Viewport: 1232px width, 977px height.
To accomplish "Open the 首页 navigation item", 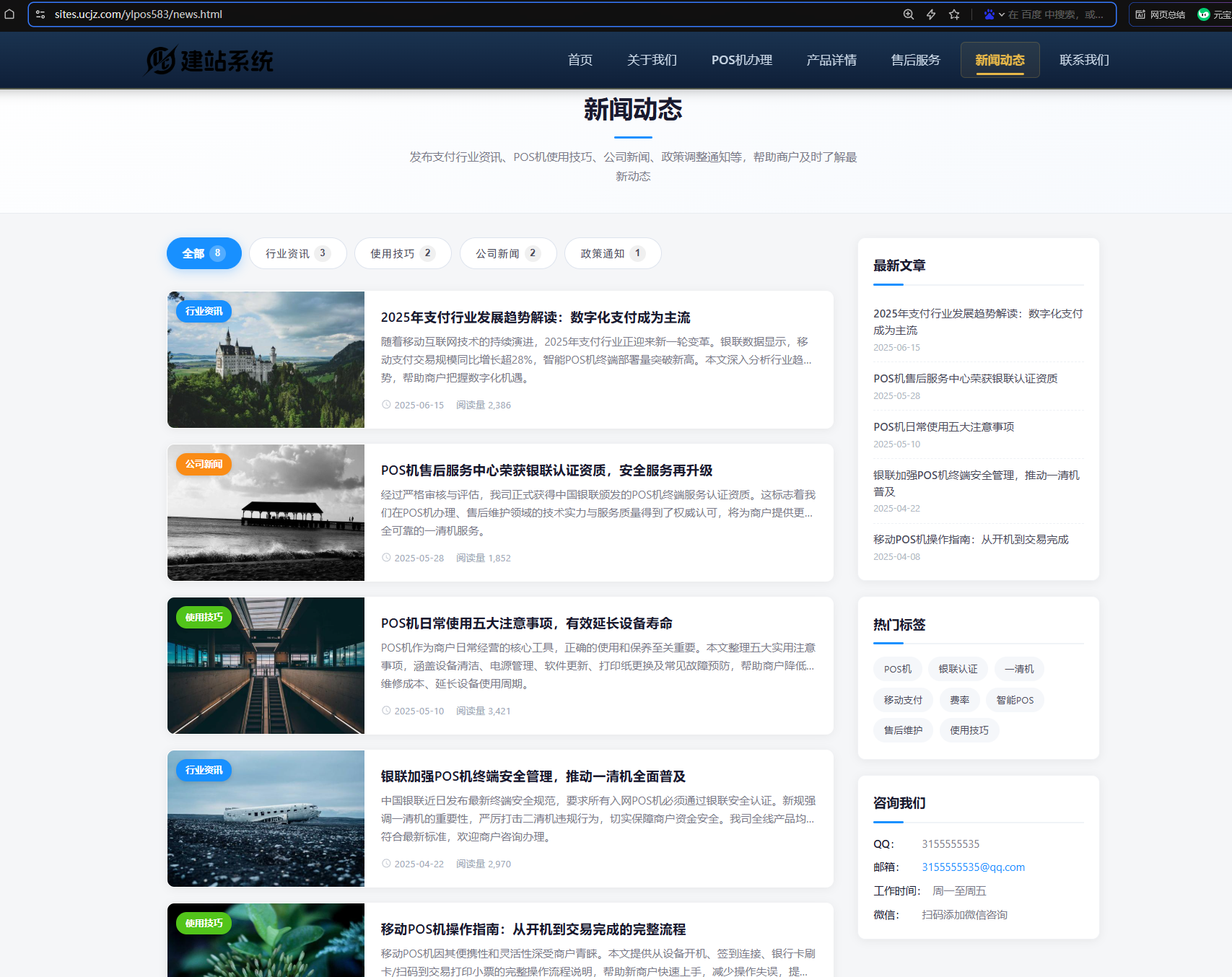I will 580,60.
